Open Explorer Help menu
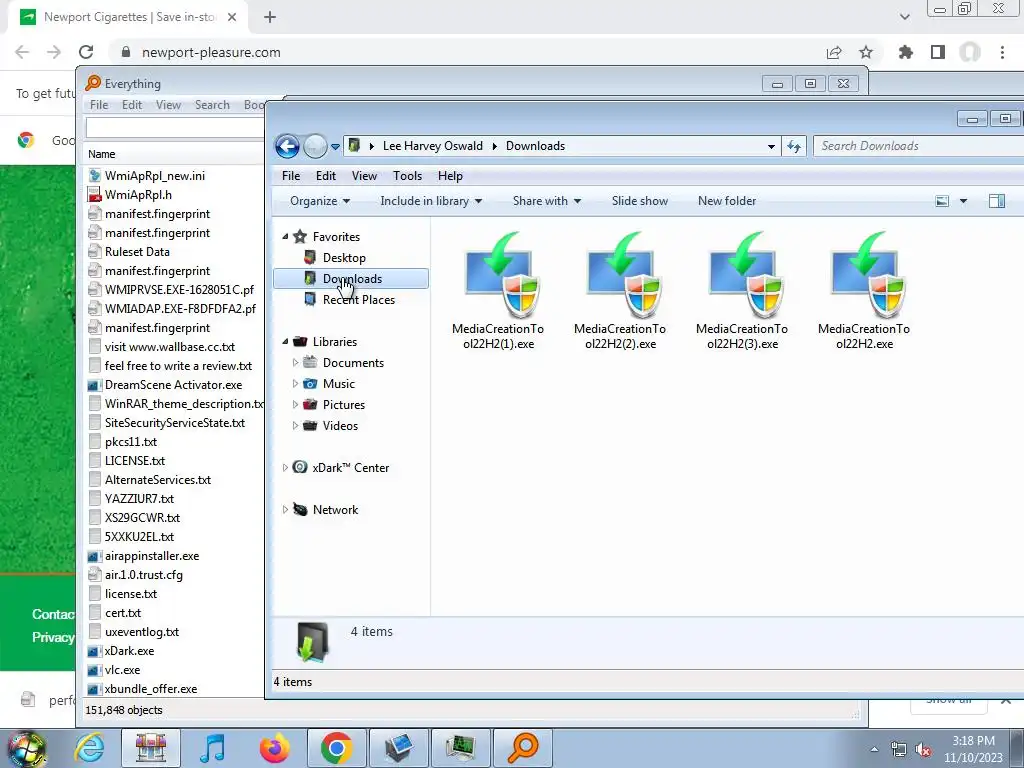The image size is (1024, 768). [450, 176]
